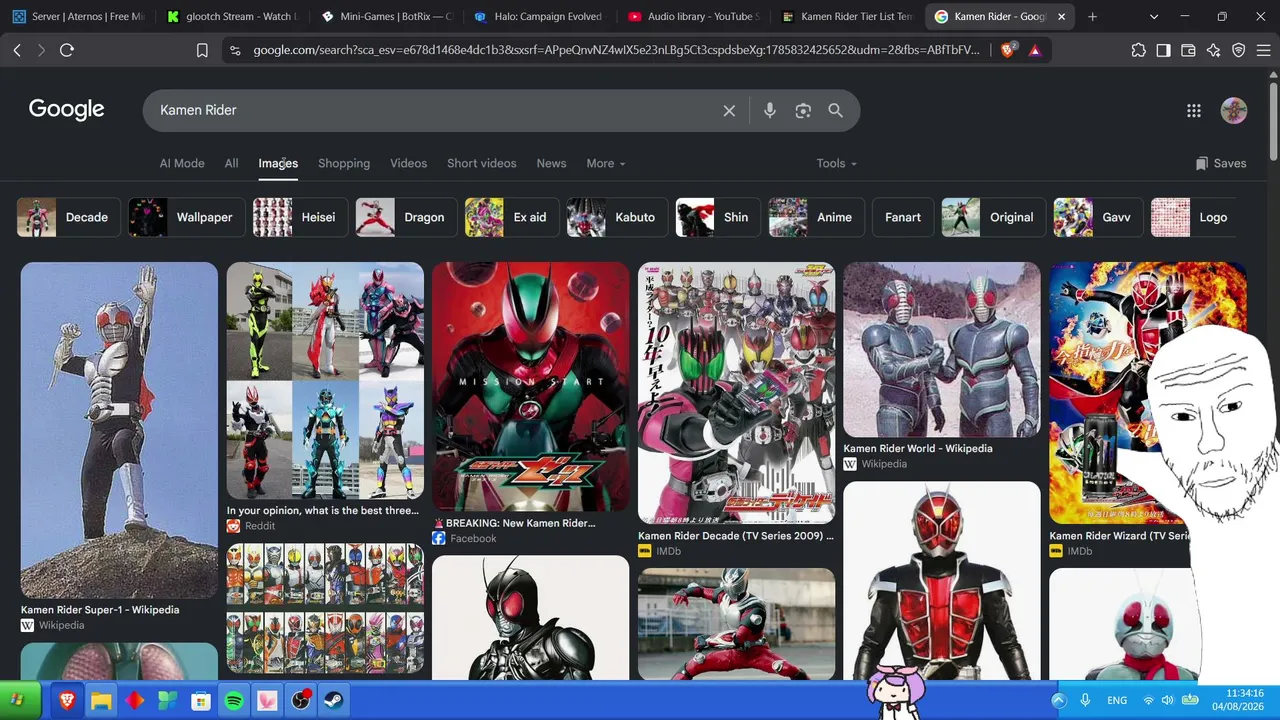Switch to the Shopping tab
Screen dimensions: 1280x720
click(x=344, y=164)
